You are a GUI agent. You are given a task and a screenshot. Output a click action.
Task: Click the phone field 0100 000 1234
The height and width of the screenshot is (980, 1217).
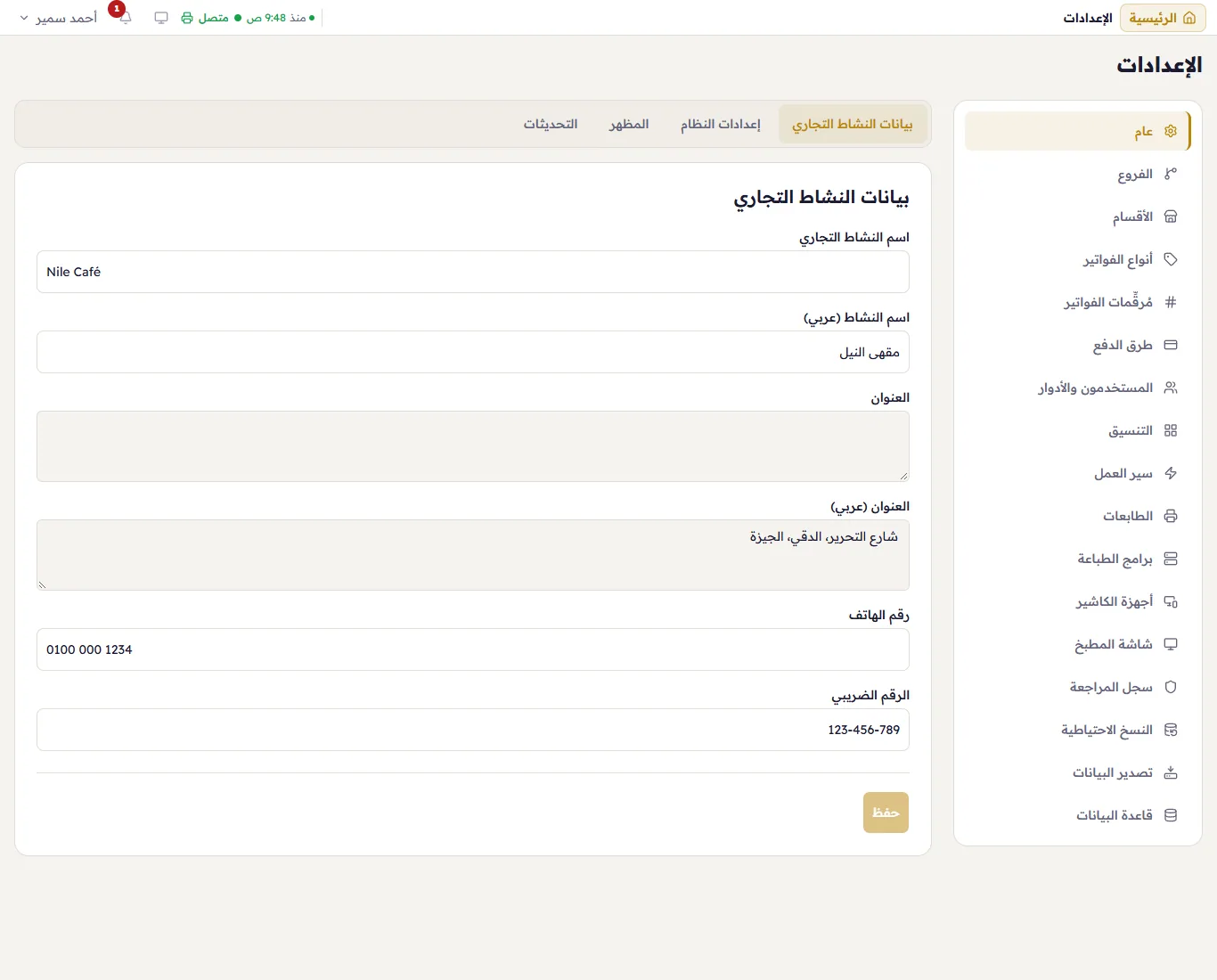coord(473,649)
